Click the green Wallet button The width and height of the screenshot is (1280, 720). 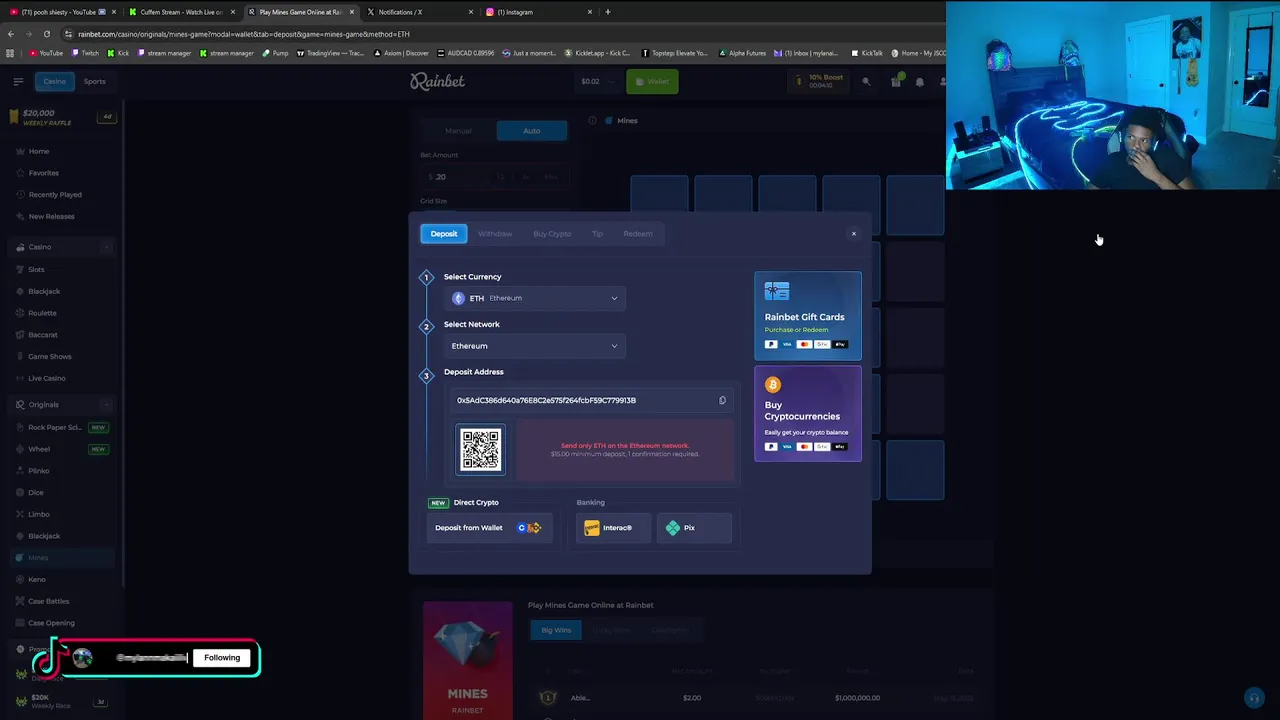[x=653, y=81]
